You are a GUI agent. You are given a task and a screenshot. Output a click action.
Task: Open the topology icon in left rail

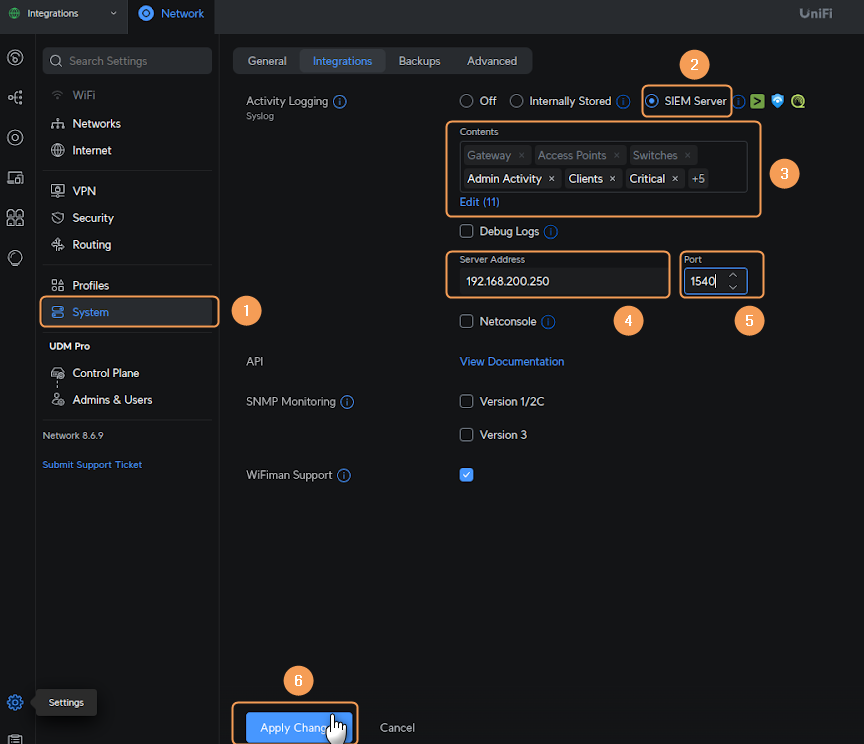(15, 97)
